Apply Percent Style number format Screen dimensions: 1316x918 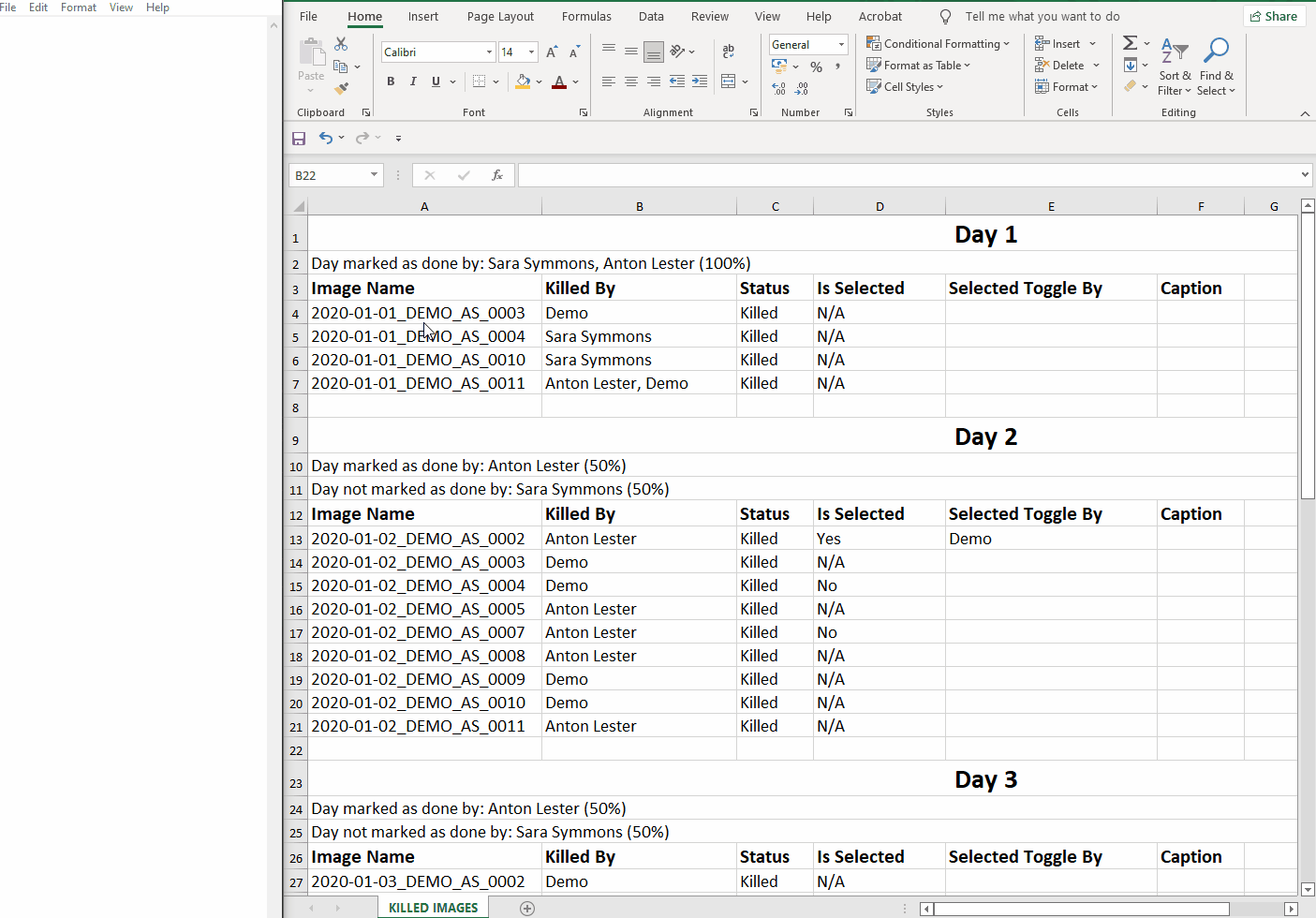point(817,67)
